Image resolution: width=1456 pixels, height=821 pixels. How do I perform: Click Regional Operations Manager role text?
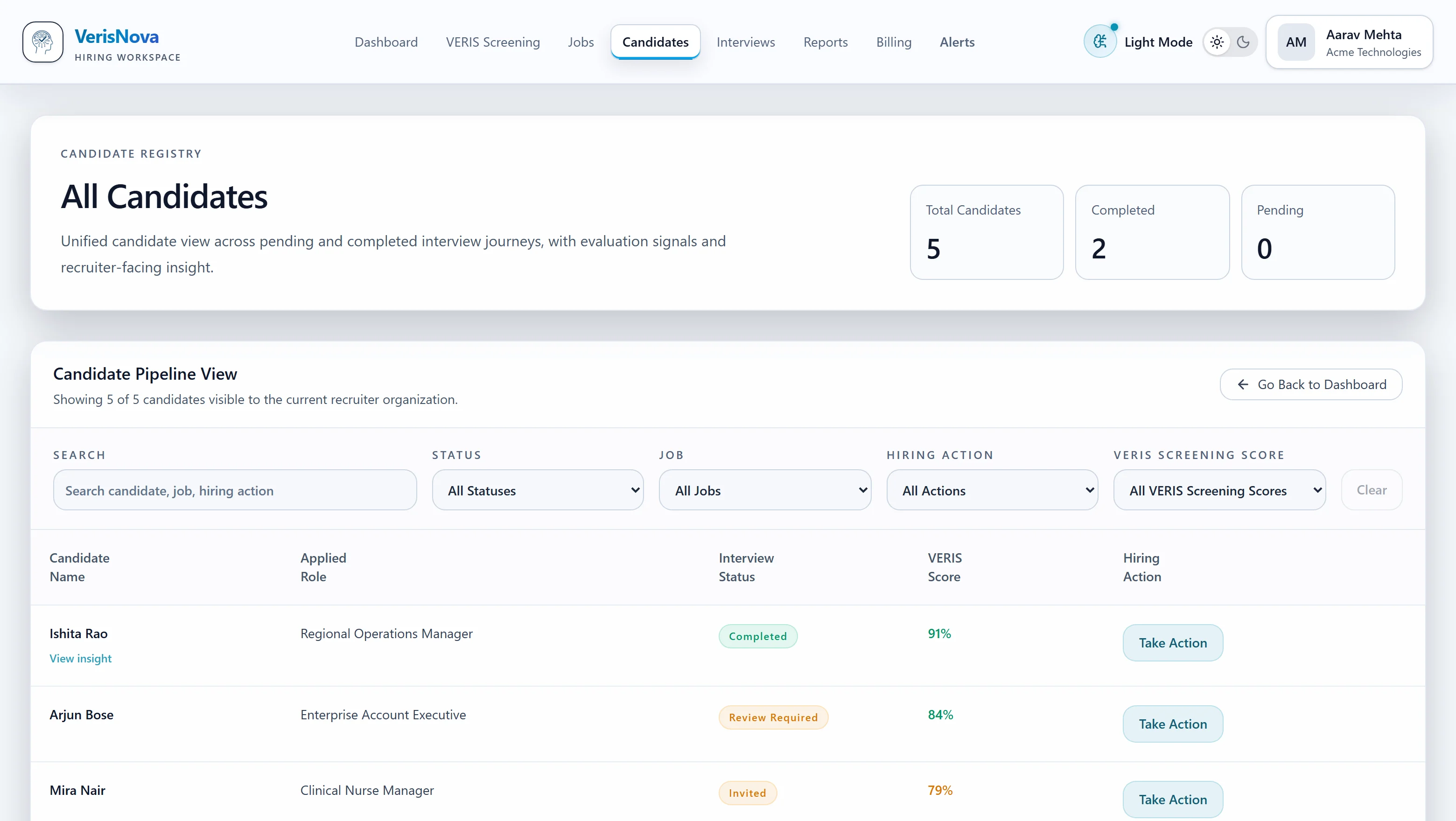click(386, 633)
